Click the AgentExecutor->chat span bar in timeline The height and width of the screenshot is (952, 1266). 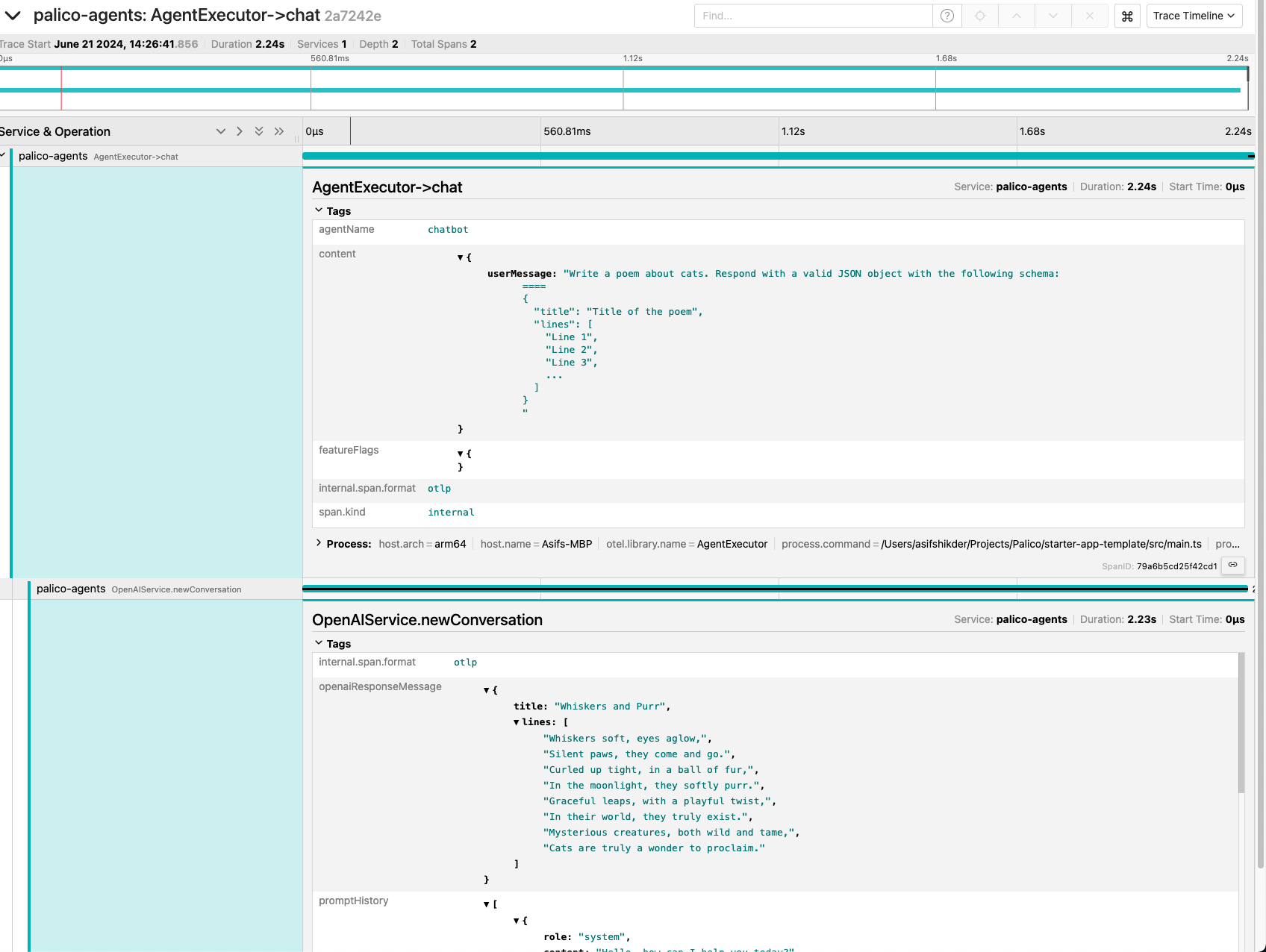(x=778, y=156)
